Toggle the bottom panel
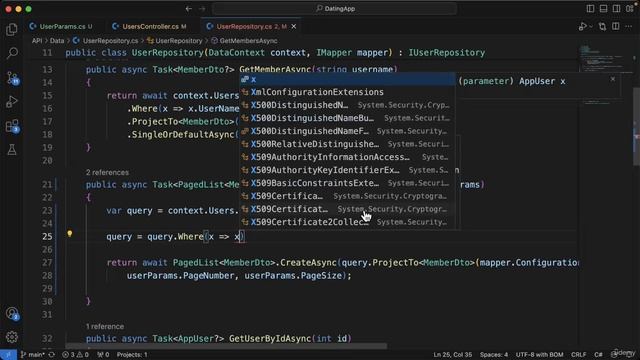This screenshot has height=360, width=640. pyautogui.click(x=603, y=9)
